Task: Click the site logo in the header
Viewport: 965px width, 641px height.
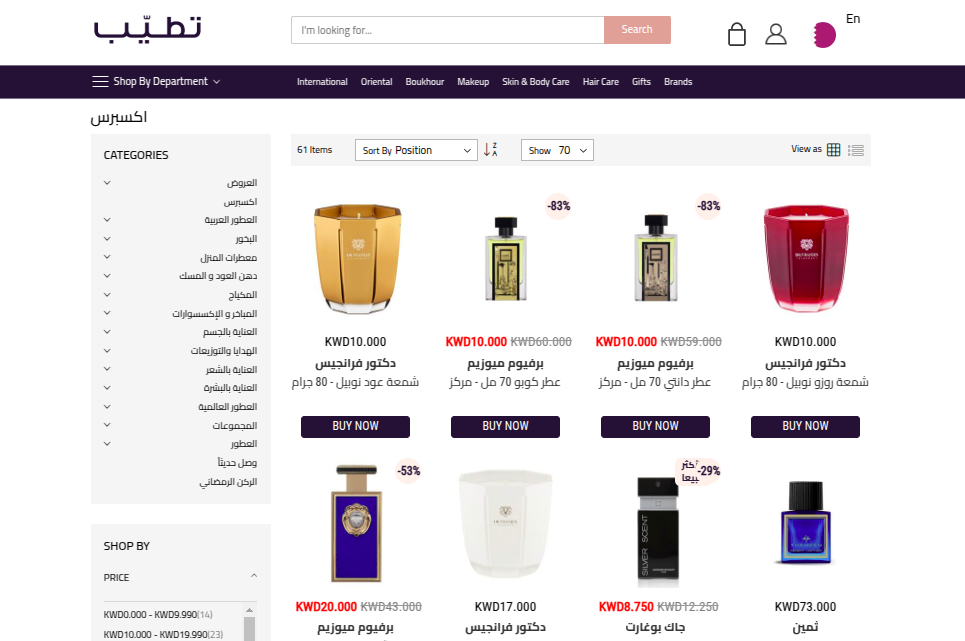Action: (147, 30)
